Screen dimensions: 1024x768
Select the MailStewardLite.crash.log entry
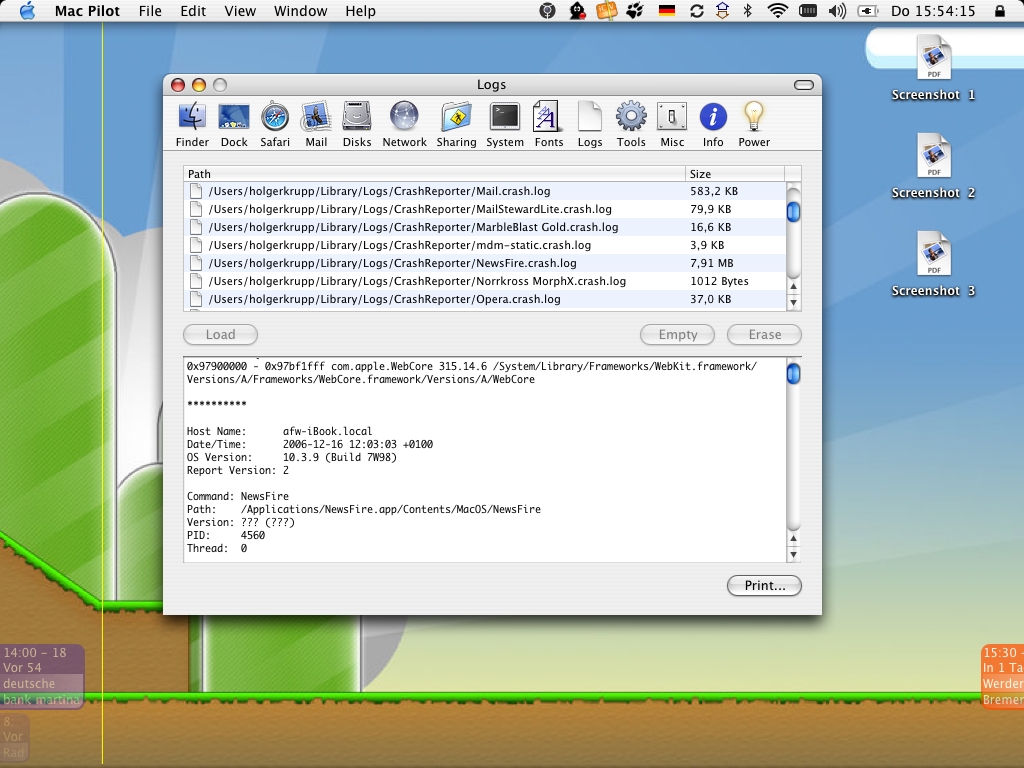(x=485, y=209)
